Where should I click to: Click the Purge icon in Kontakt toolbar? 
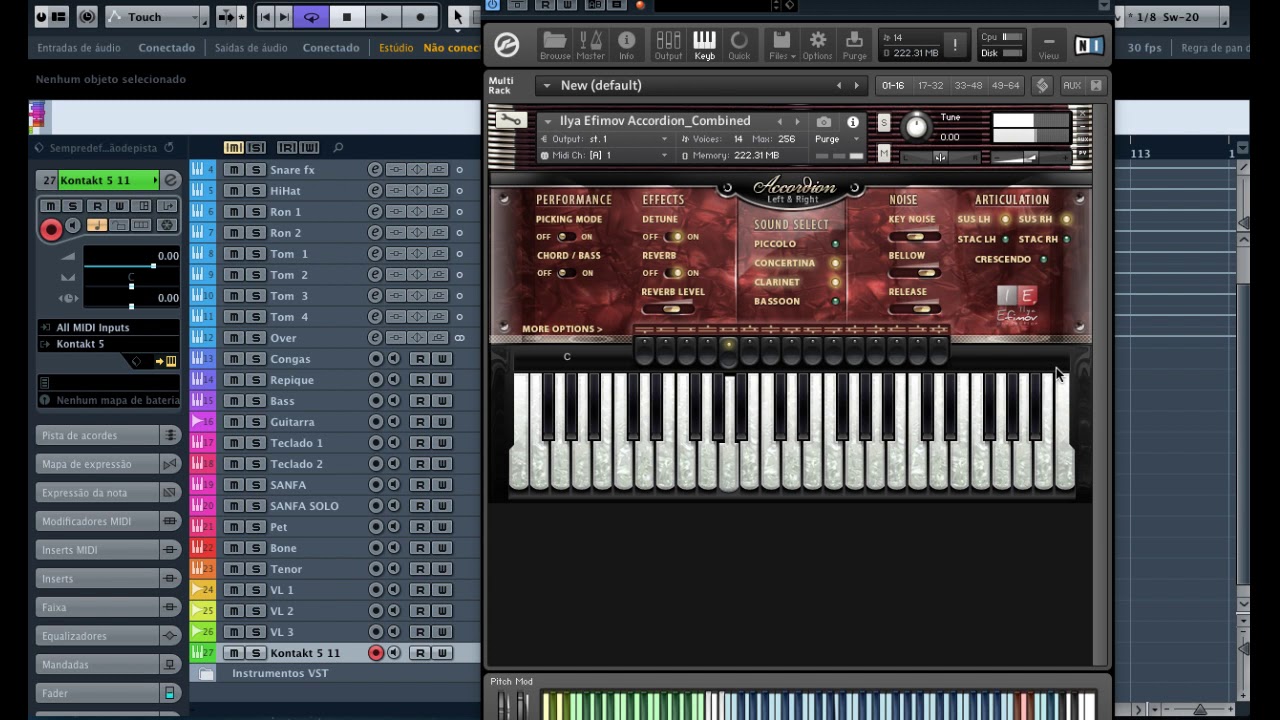pyautogui.click(x=855, y=44)
